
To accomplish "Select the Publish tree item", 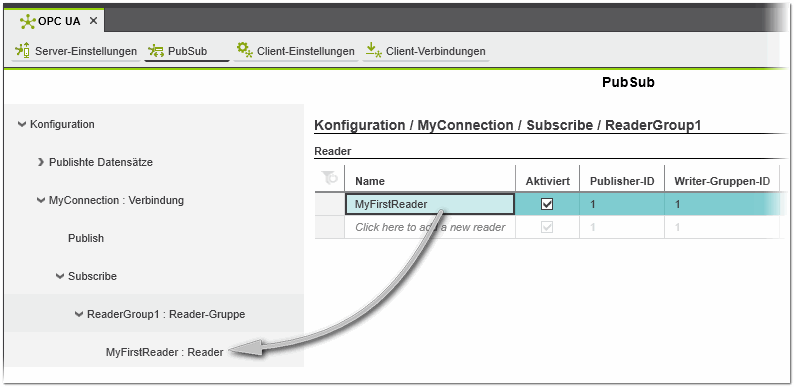I will coord(86,239).
